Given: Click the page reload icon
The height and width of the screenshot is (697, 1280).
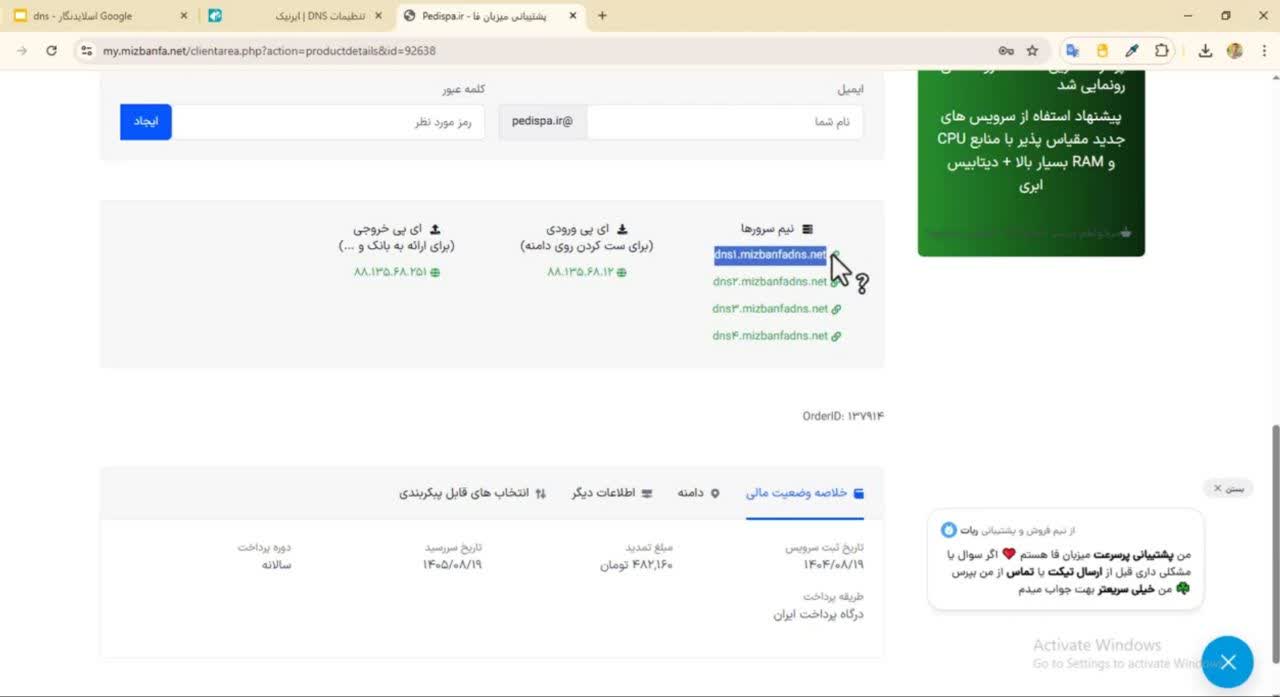Looking at the screenshot, I should [51, 48].
